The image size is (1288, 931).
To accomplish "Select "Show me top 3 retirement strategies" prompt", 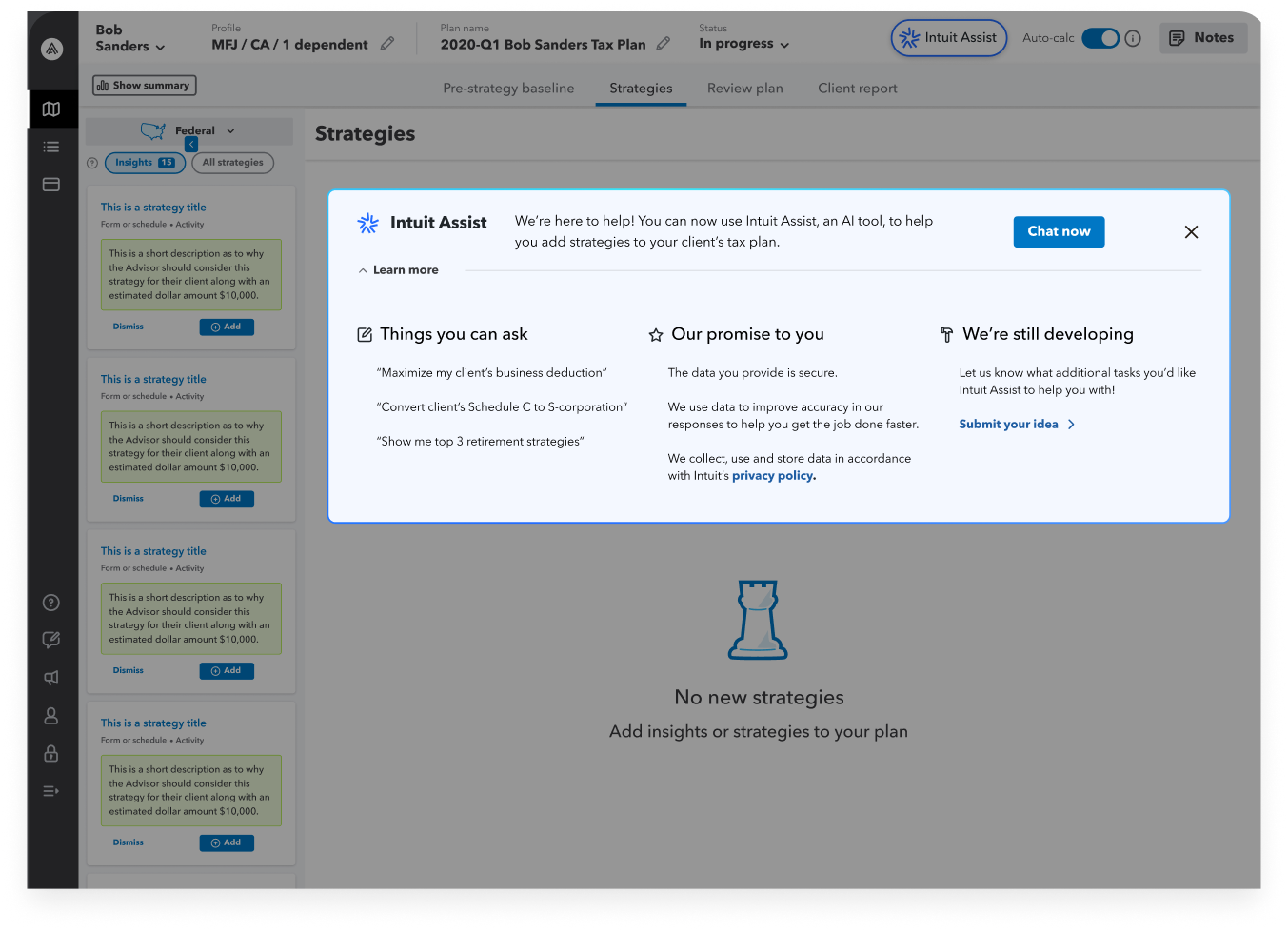I will point(481,442).
